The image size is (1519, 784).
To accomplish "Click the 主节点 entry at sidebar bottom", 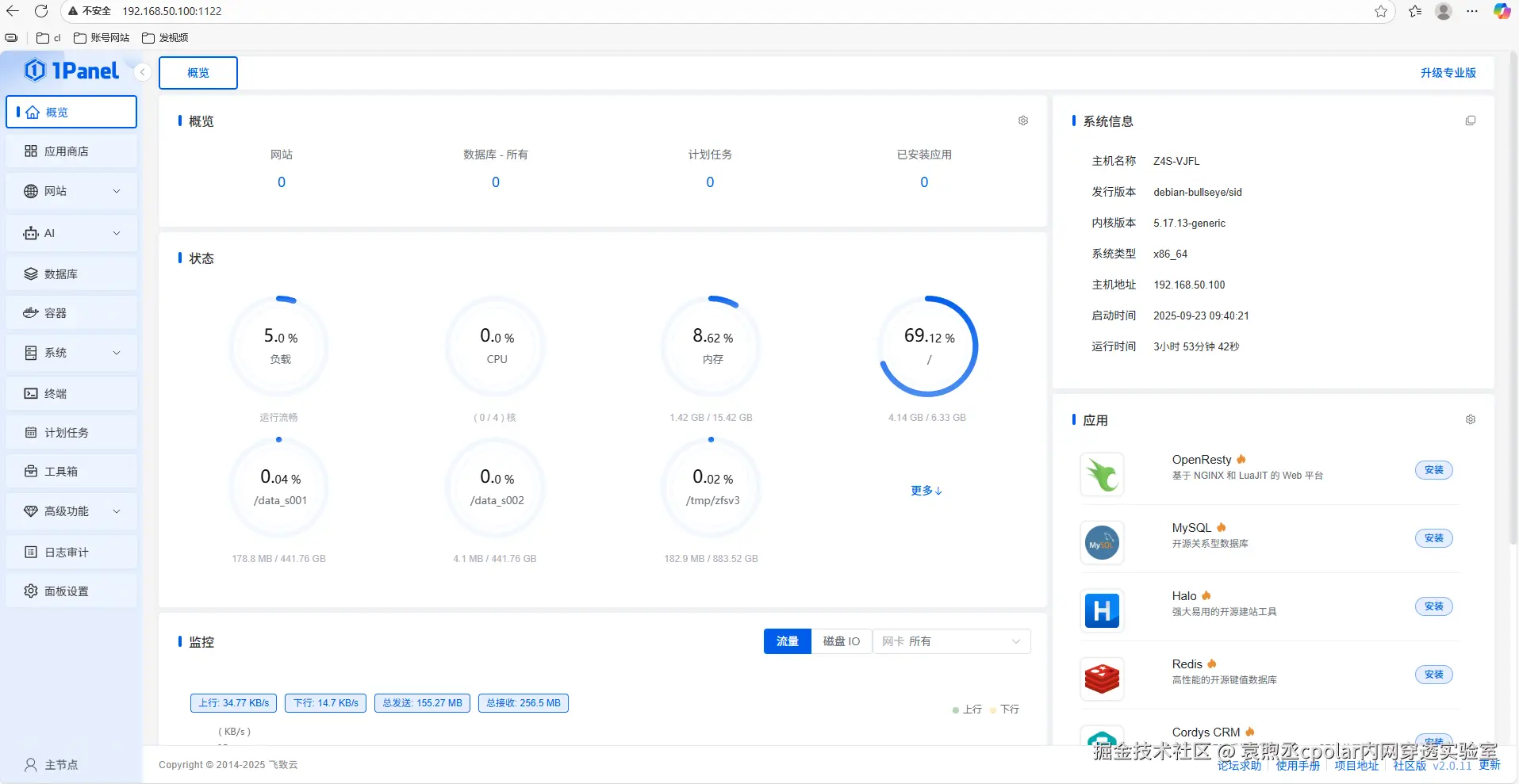I will coord(52,764).
